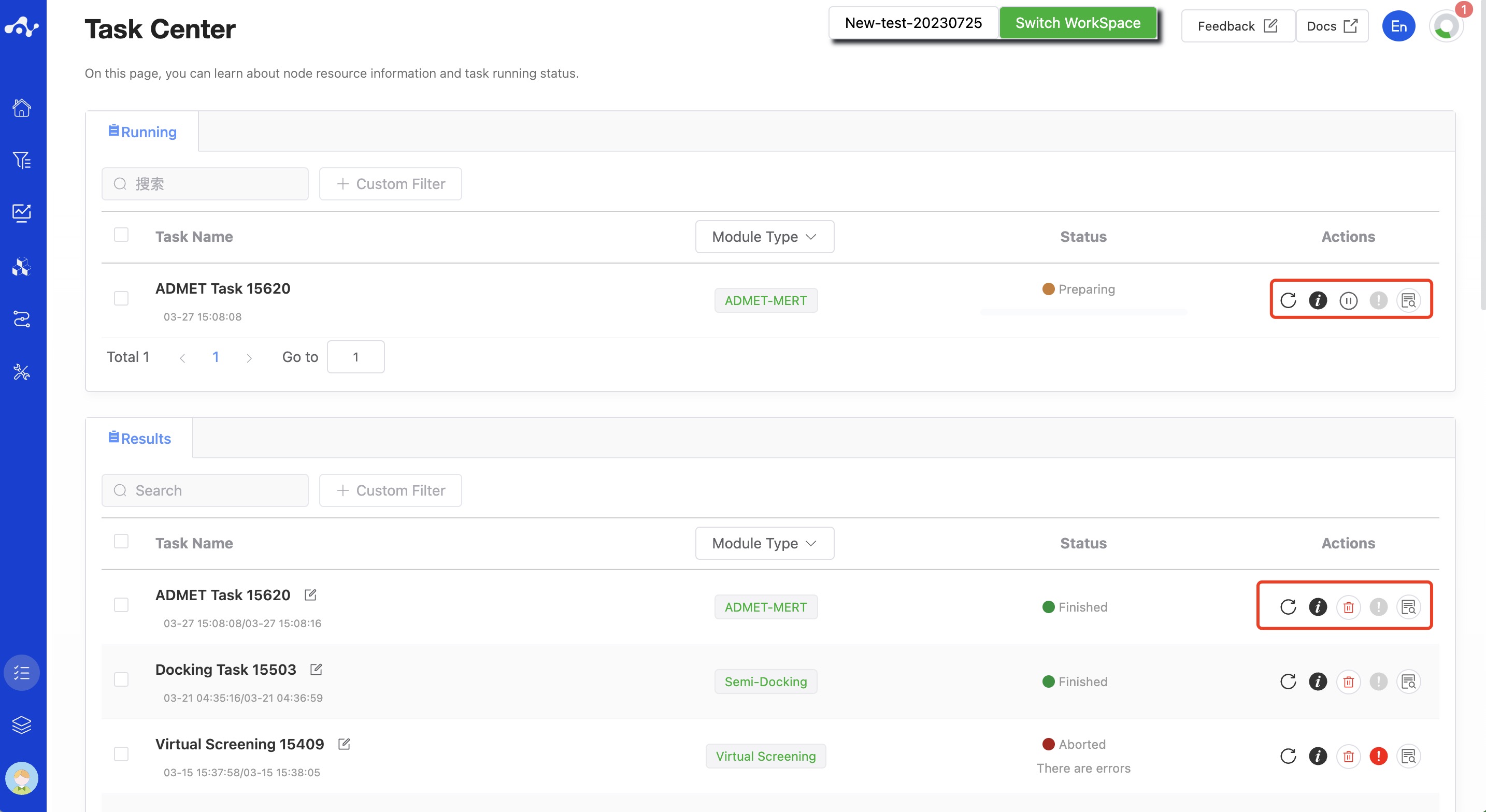The width and height of the screenshot is (1486, 812).
Task: Delete the Docking Task 15503 result
Action: click(1348, 682)
